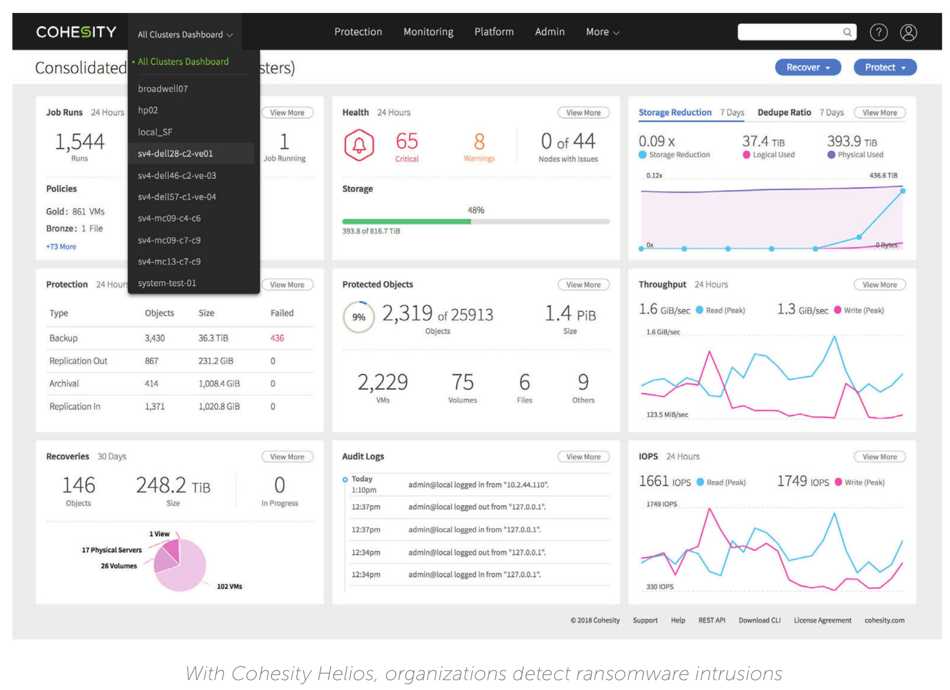Select All Clusters Dashboard in the list
Screen dimensions: 950x690
coord(183,61)
